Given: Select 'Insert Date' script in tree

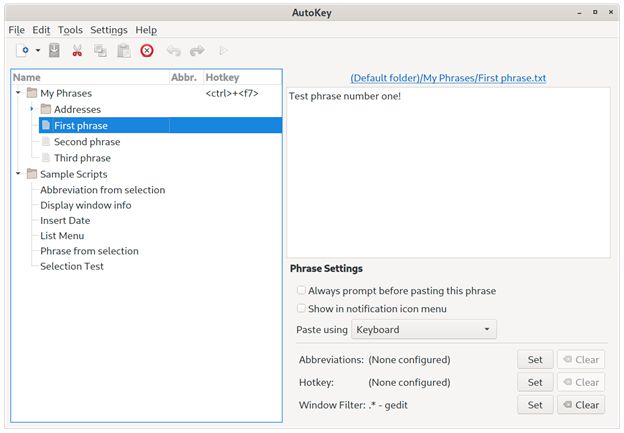Looking at the screenshot, I should 65,220.
